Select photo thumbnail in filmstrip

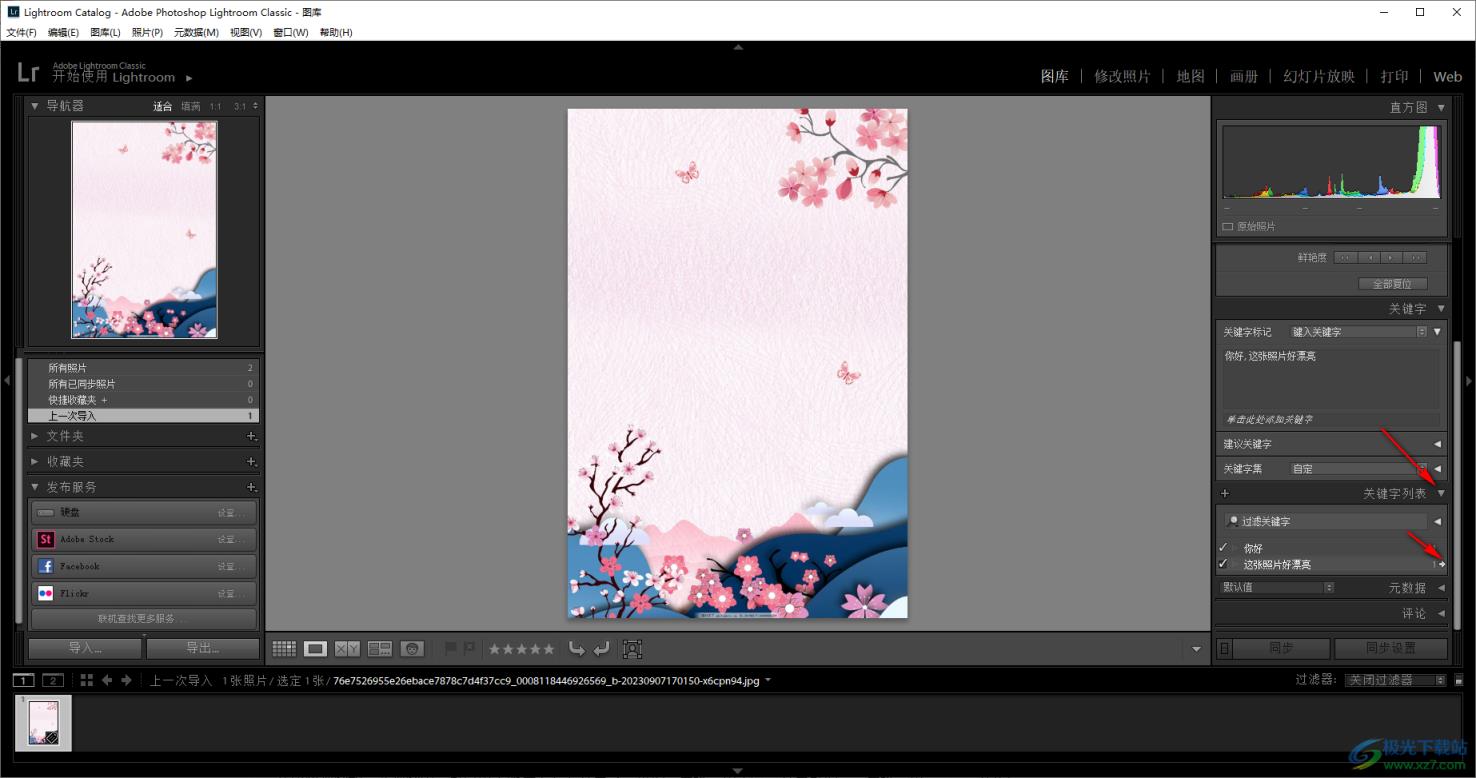43,722
